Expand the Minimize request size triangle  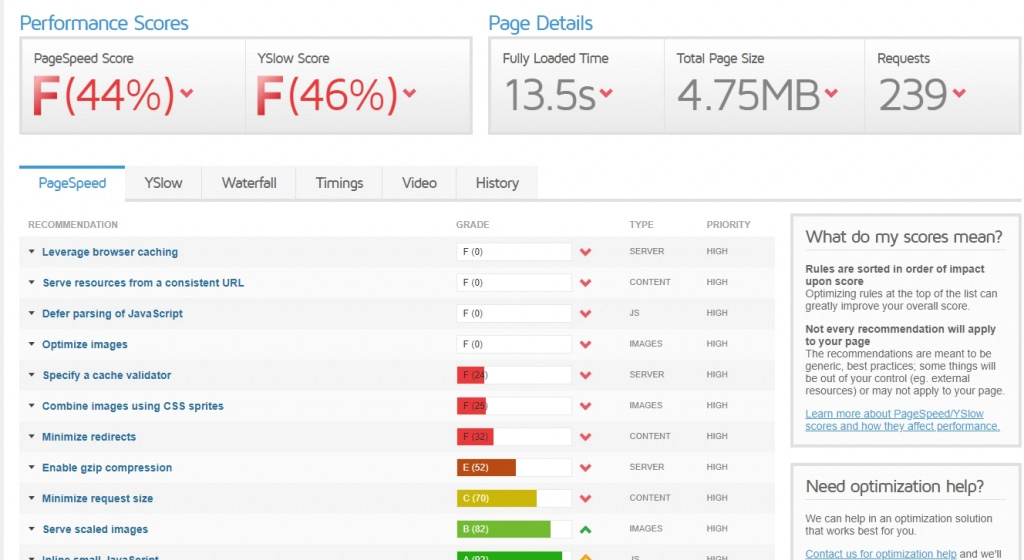pos(31,497)
